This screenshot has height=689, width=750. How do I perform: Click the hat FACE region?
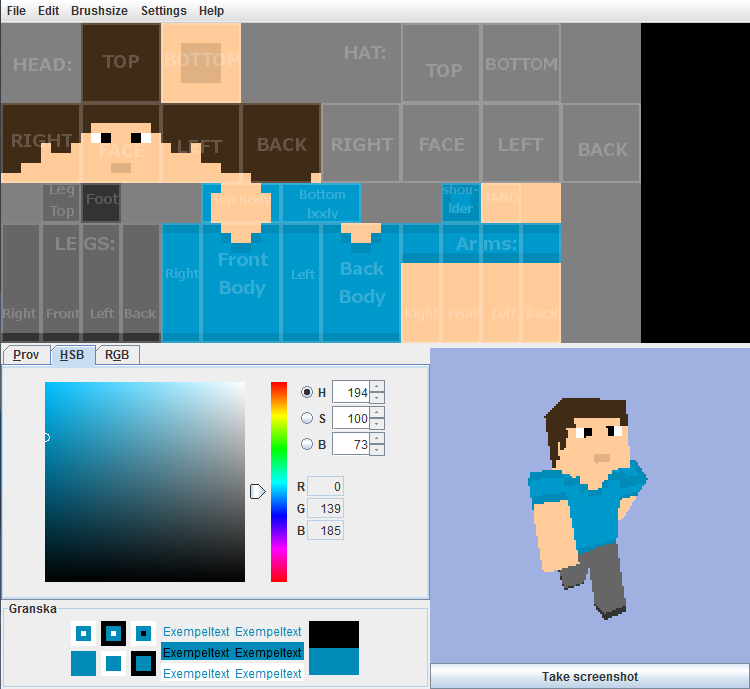[441, 143]
